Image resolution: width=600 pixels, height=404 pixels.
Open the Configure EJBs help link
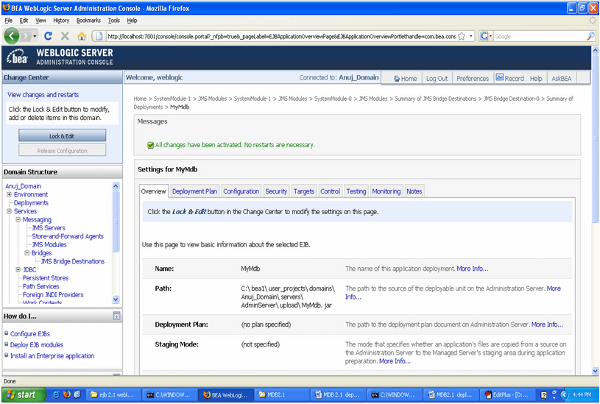(x=30, y=334)
